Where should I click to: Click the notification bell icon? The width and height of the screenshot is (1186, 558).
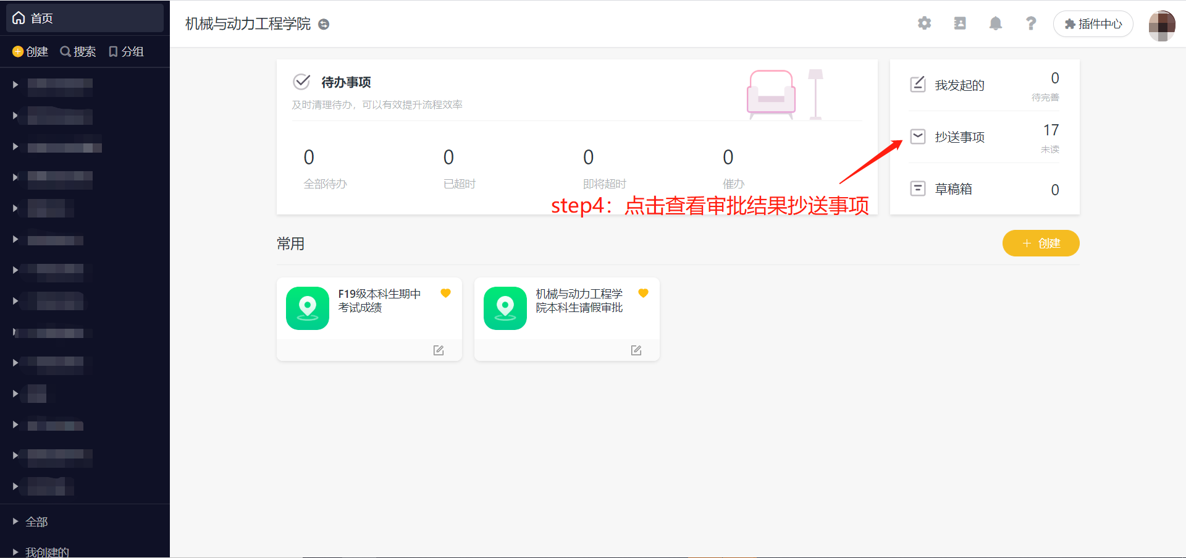pyautogui.click(x=995, y=23)
